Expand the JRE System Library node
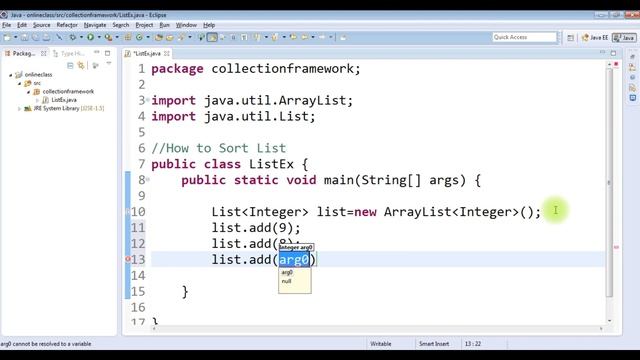 click(19, 109)
